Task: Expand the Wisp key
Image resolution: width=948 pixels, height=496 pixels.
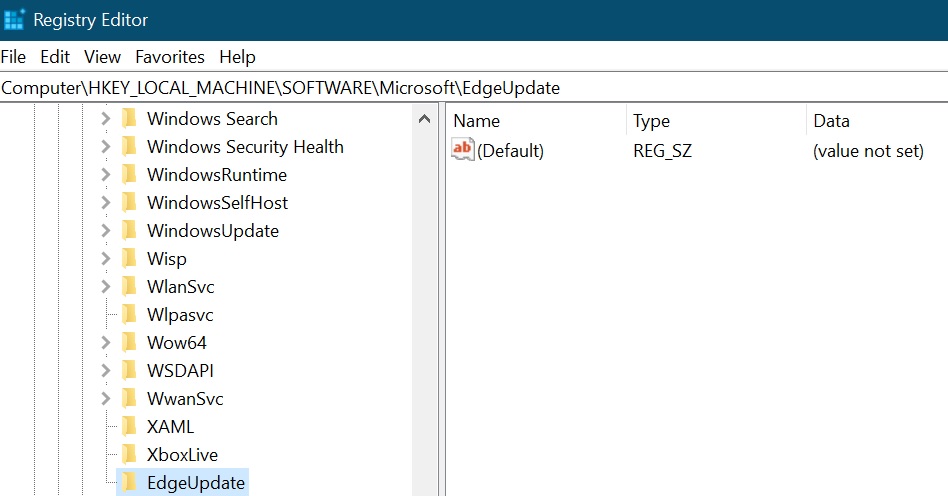Action: point(106,259)
